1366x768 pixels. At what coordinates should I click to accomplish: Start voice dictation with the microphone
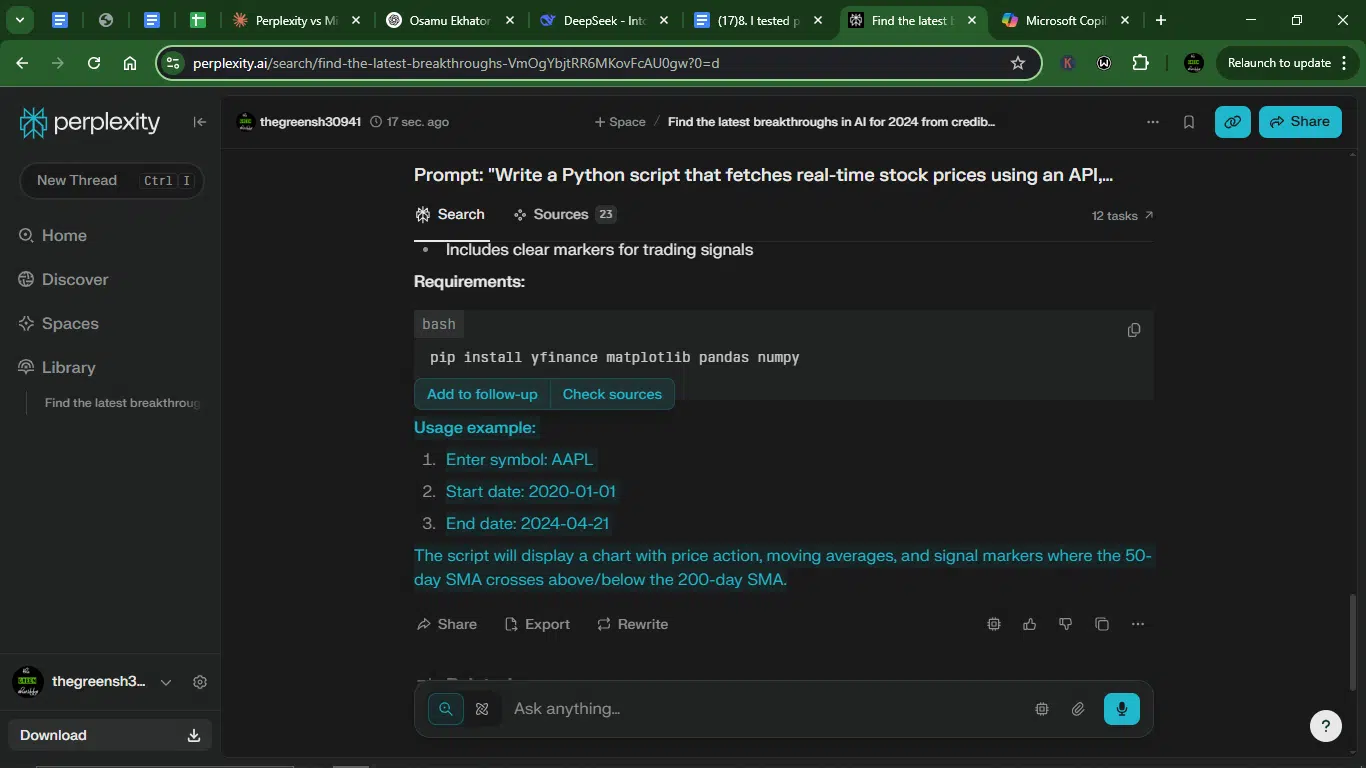coord(1122,709)
